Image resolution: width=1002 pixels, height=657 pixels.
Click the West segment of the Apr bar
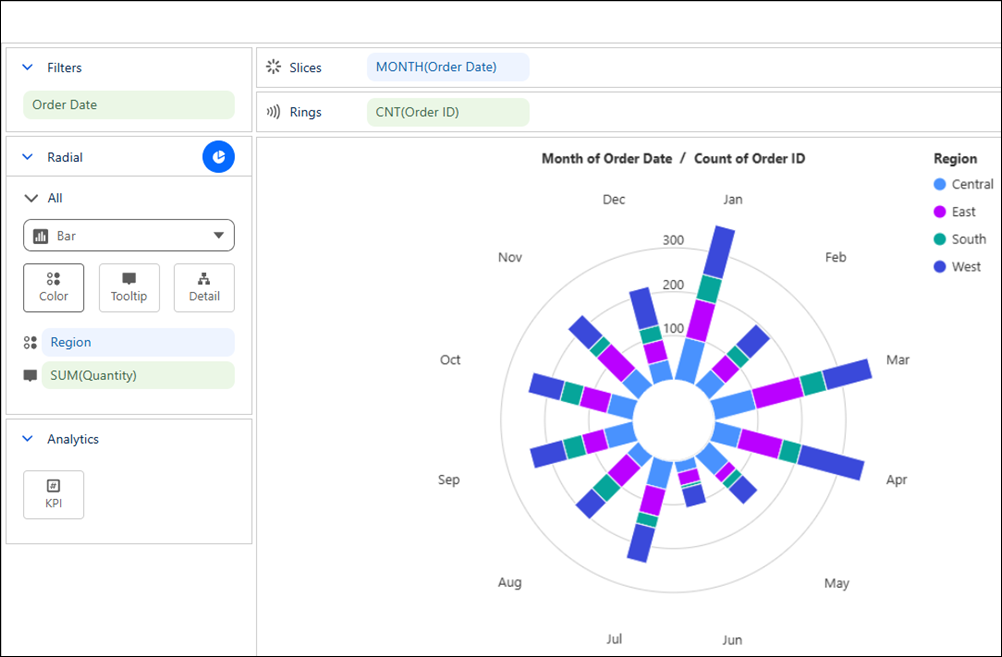(x=831, y=462)
